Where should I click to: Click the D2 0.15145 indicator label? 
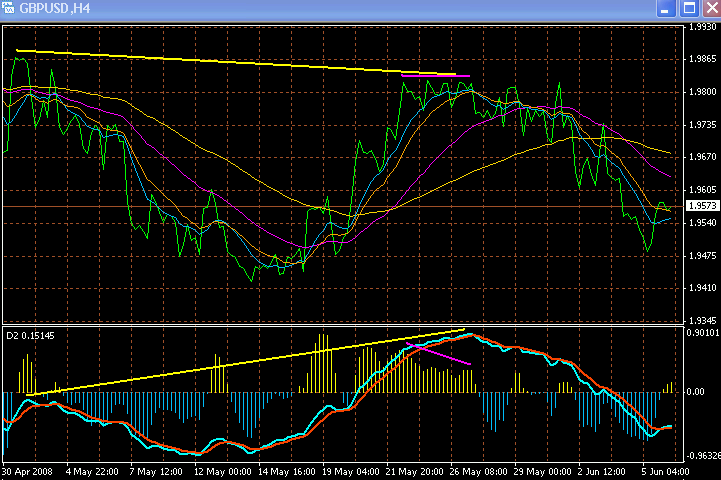pos(30,336)
